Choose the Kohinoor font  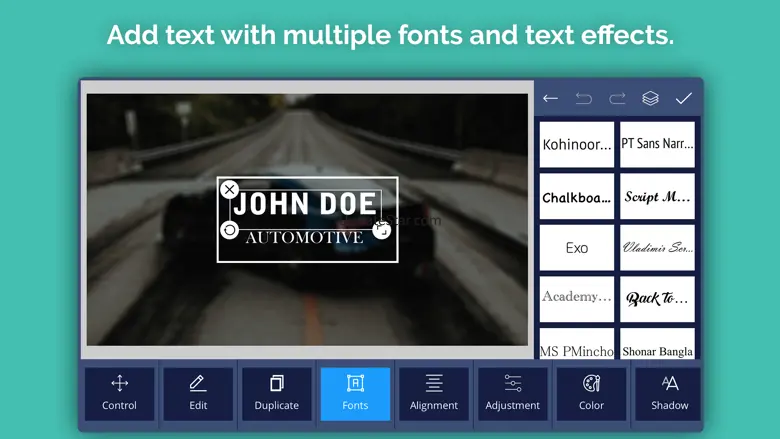click(577, 145)
